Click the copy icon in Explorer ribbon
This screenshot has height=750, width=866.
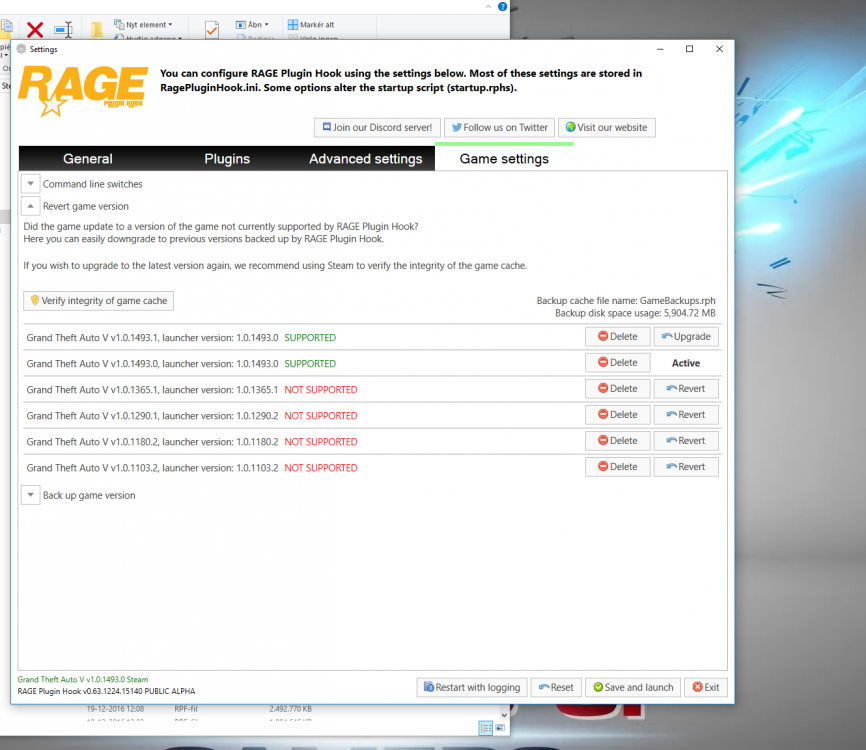(7, 27)
